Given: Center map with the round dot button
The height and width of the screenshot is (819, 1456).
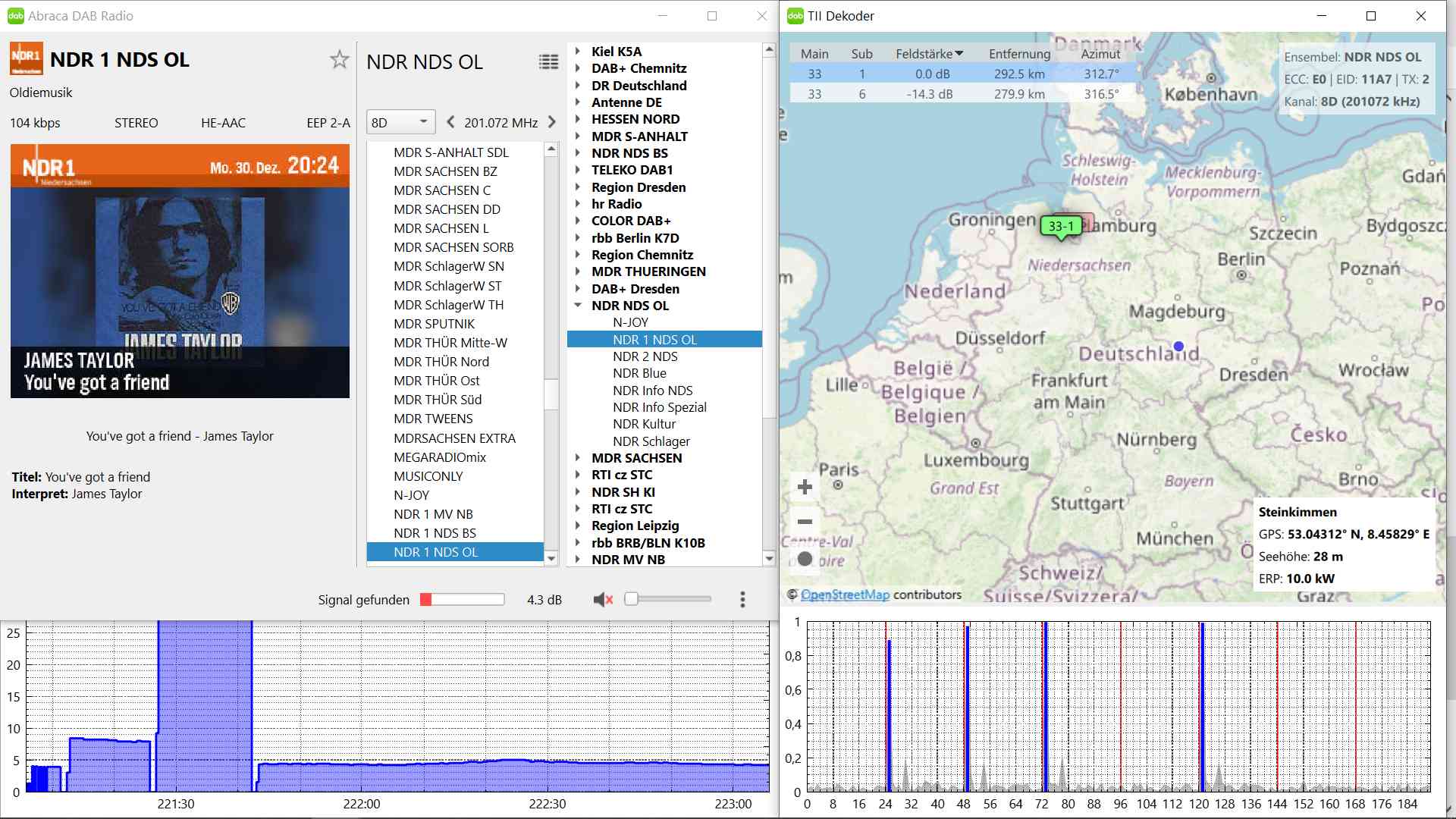Looking at the screenshot, I should coord(805,559).
